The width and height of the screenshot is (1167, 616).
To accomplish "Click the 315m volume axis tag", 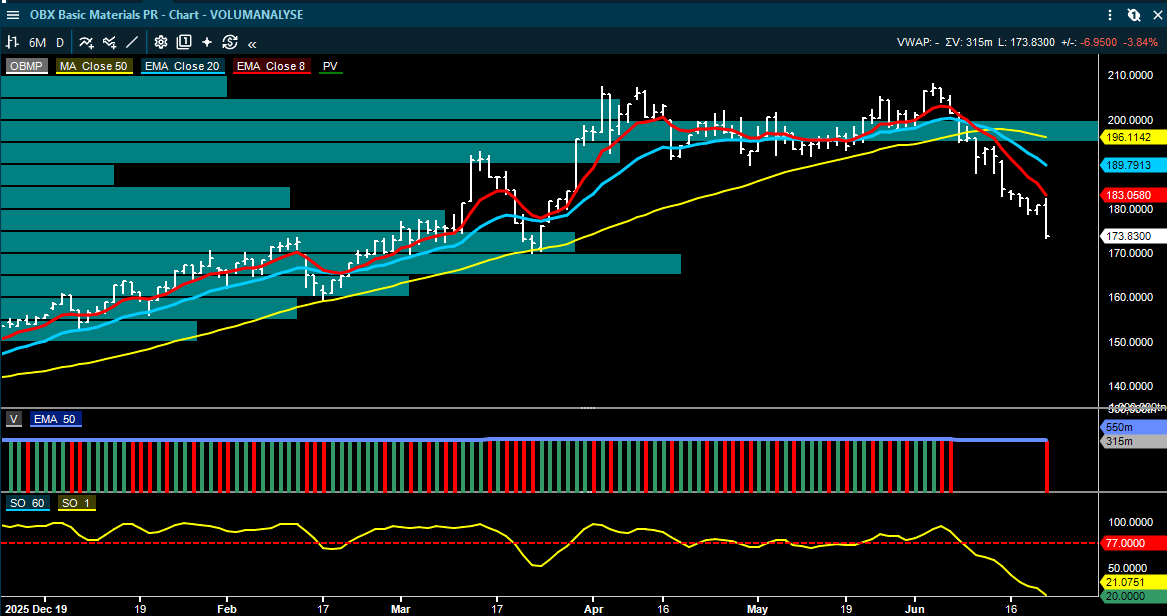I will [x=1132, y=441].
